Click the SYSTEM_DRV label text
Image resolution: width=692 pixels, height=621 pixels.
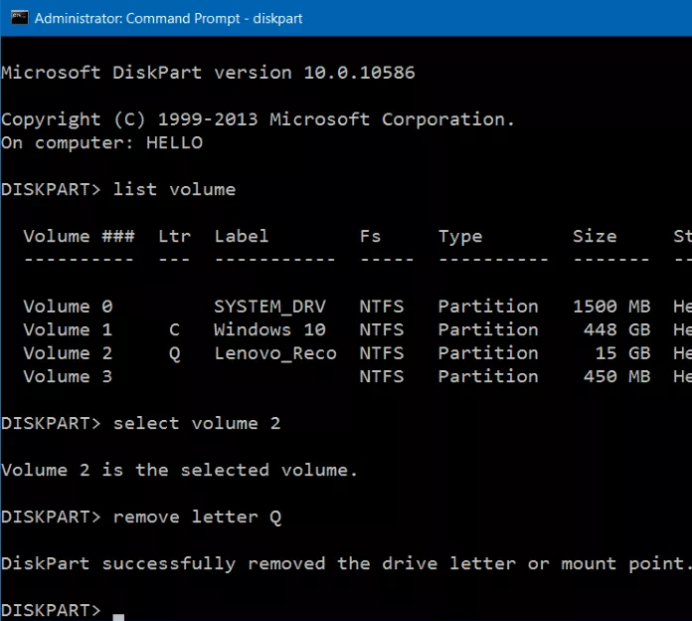point(270,306)
